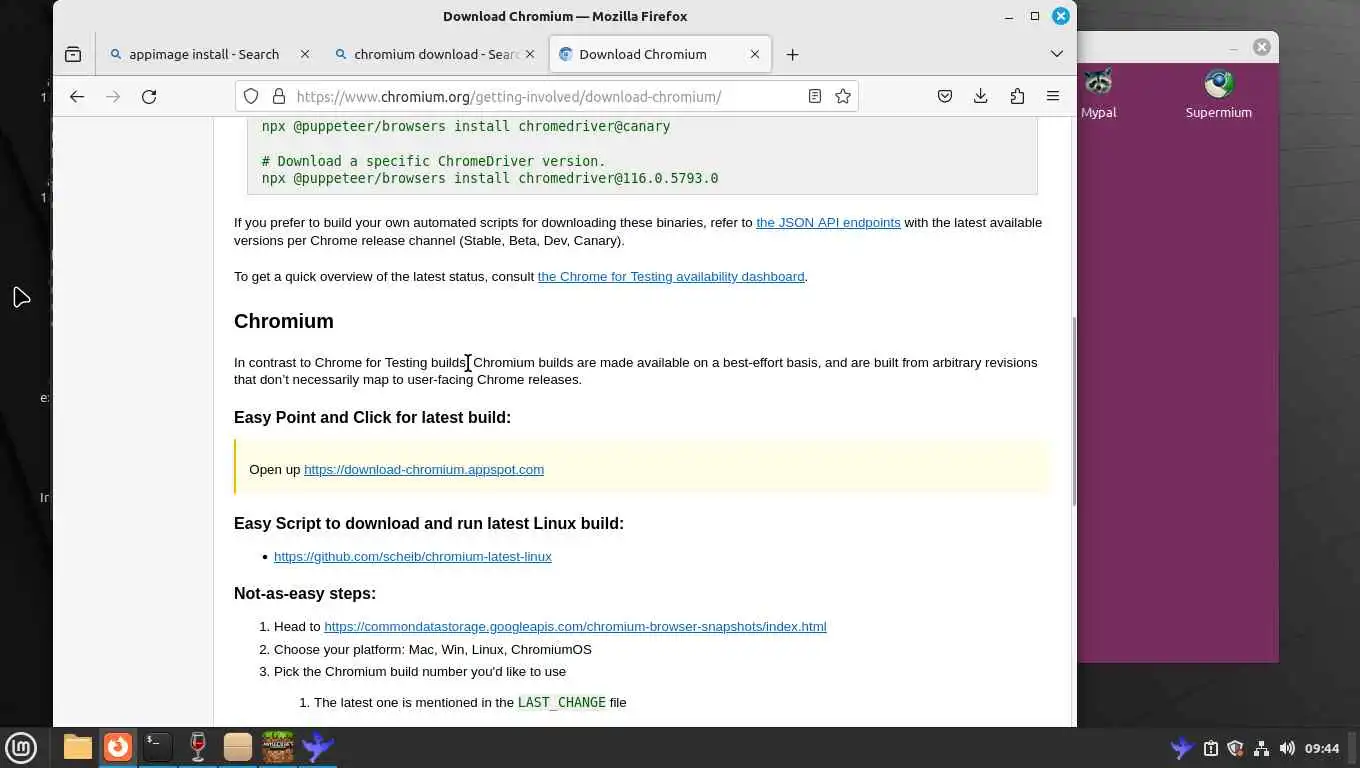
Task: Open the JSON API endpoints link
Action: click(x=828, y=222)
